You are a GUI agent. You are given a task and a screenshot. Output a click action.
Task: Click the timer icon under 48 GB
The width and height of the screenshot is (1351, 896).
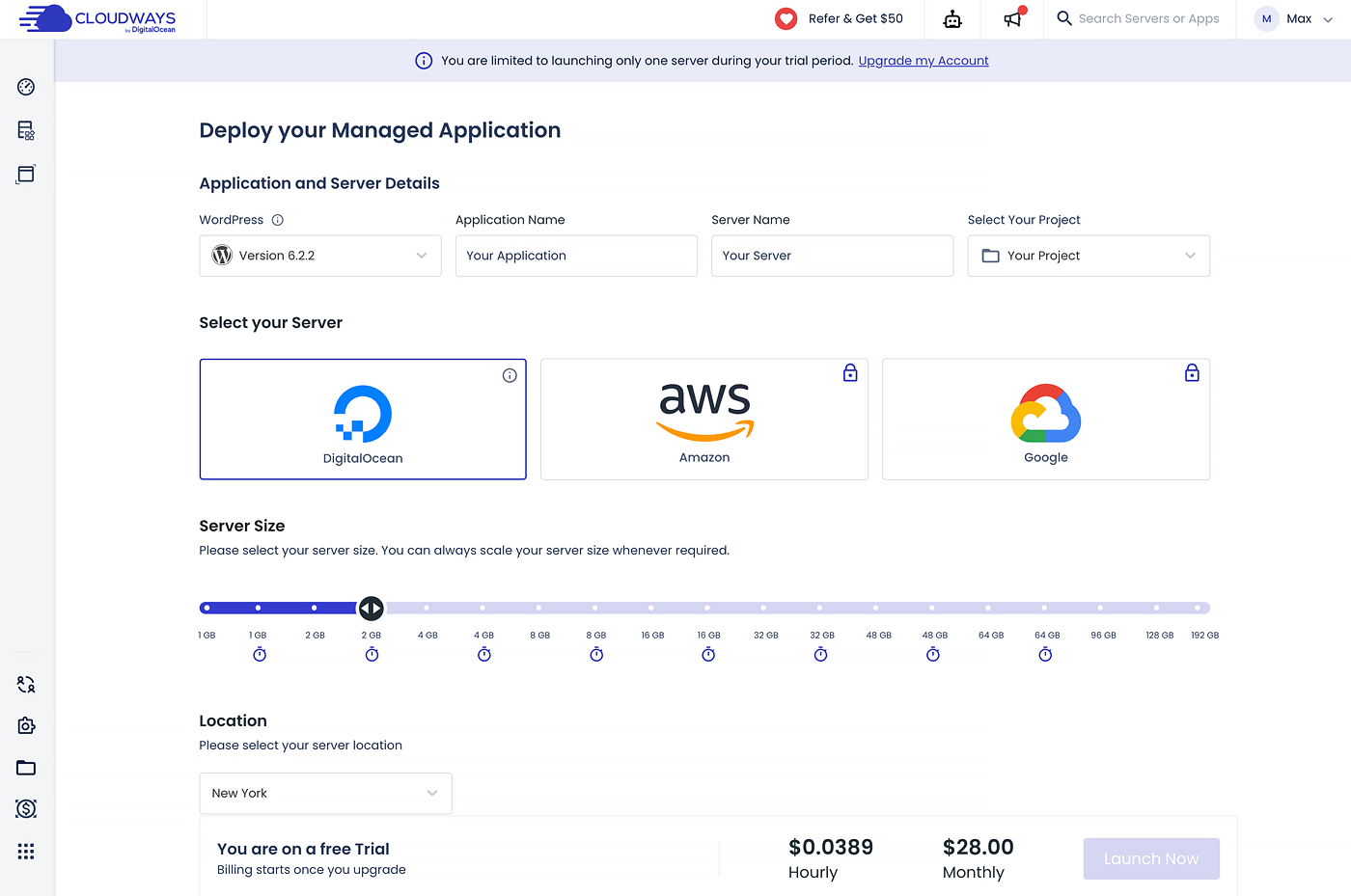pyautogui.click(x=933, y=654)
